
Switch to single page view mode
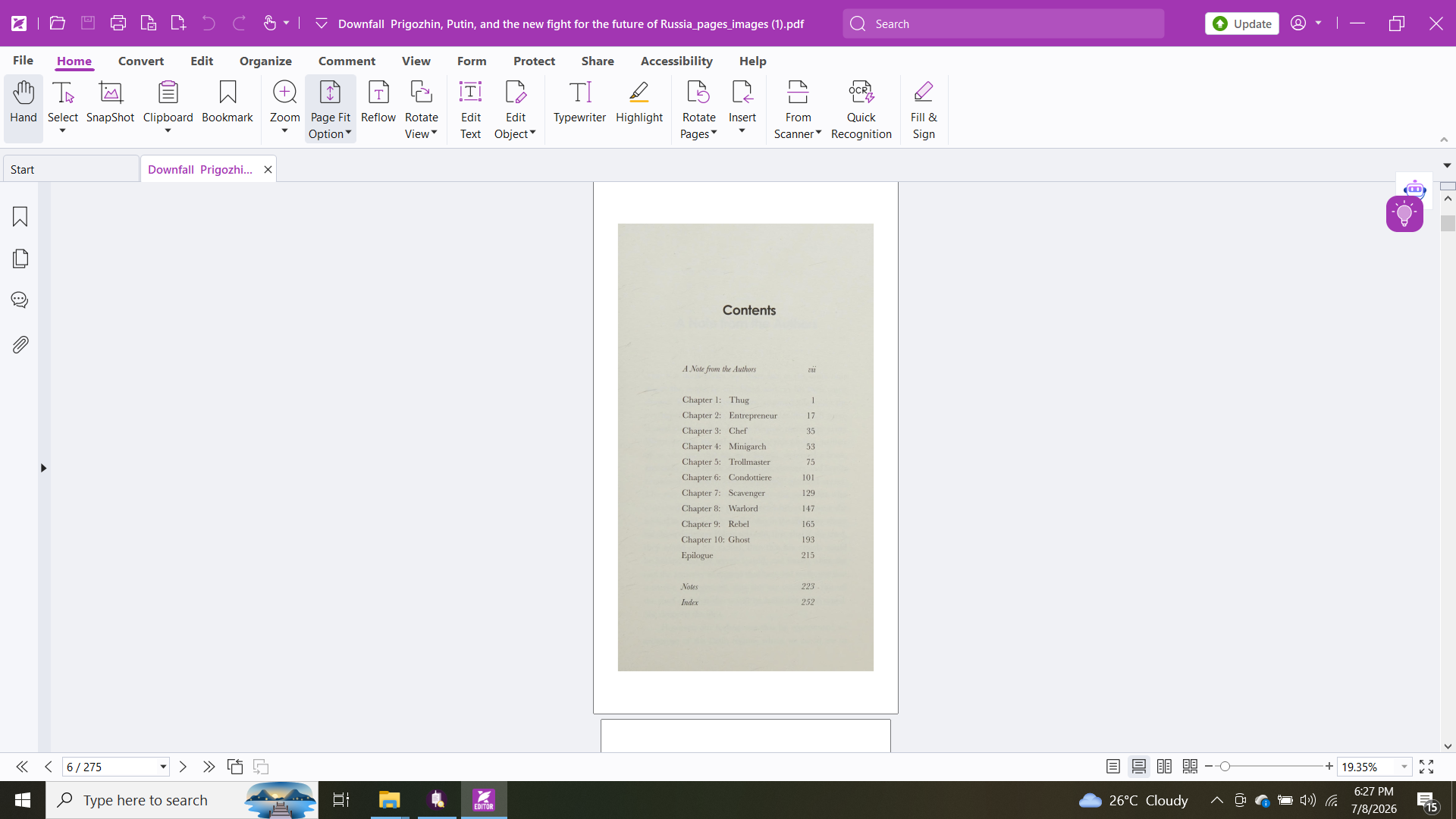1113,767
